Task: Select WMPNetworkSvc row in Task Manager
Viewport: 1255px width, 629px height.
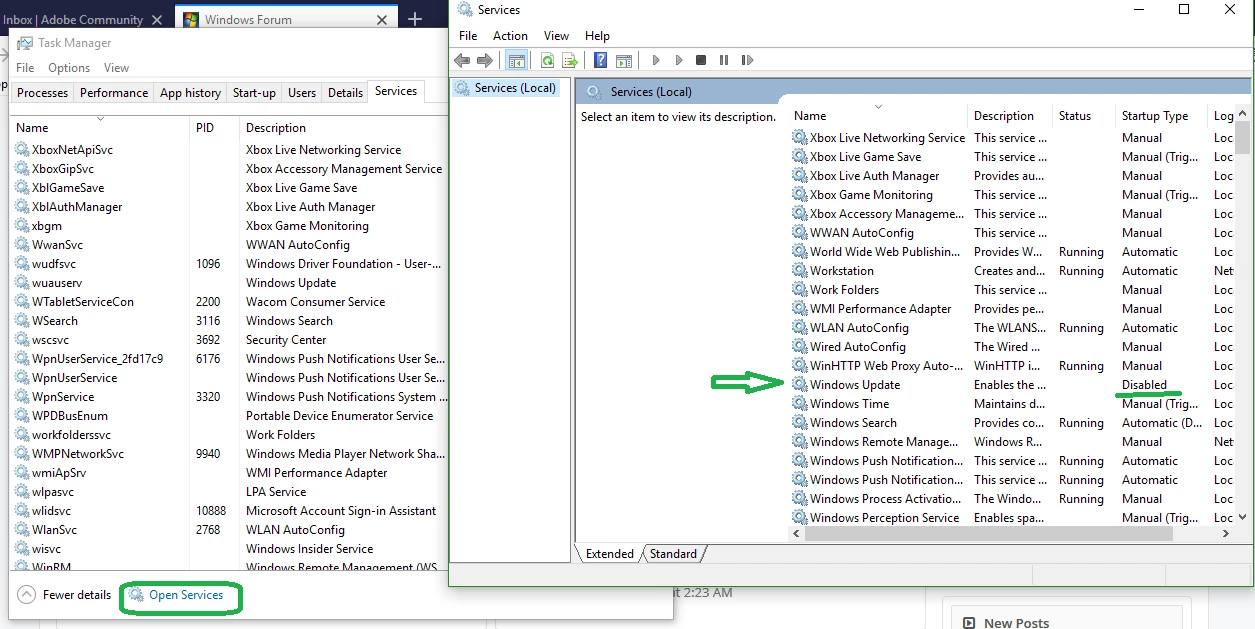Action: [x=228, y=454]
